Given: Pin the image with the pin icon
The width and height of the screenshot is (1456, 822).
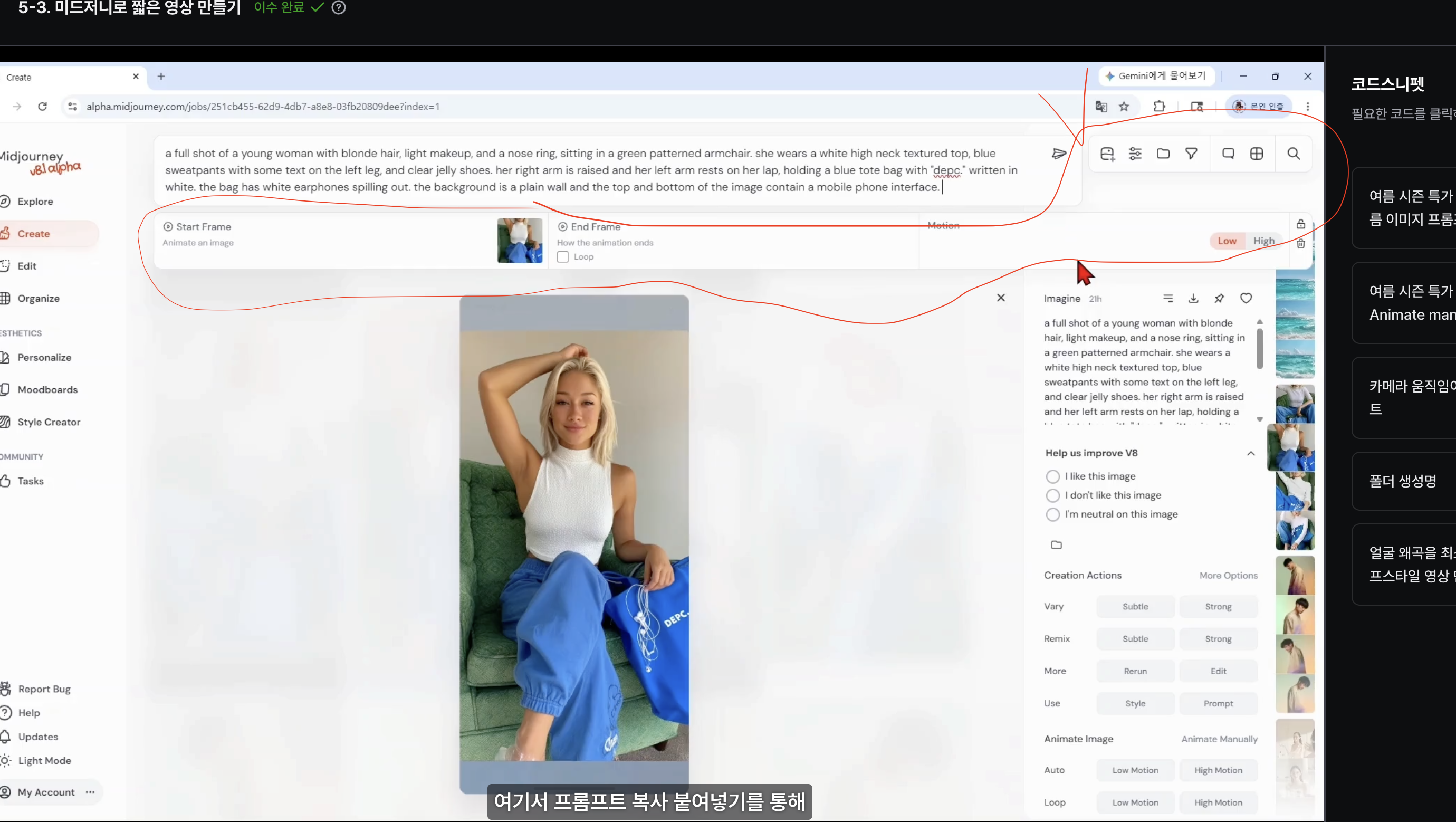Looking at the screenshot, I should (1219, 298).
